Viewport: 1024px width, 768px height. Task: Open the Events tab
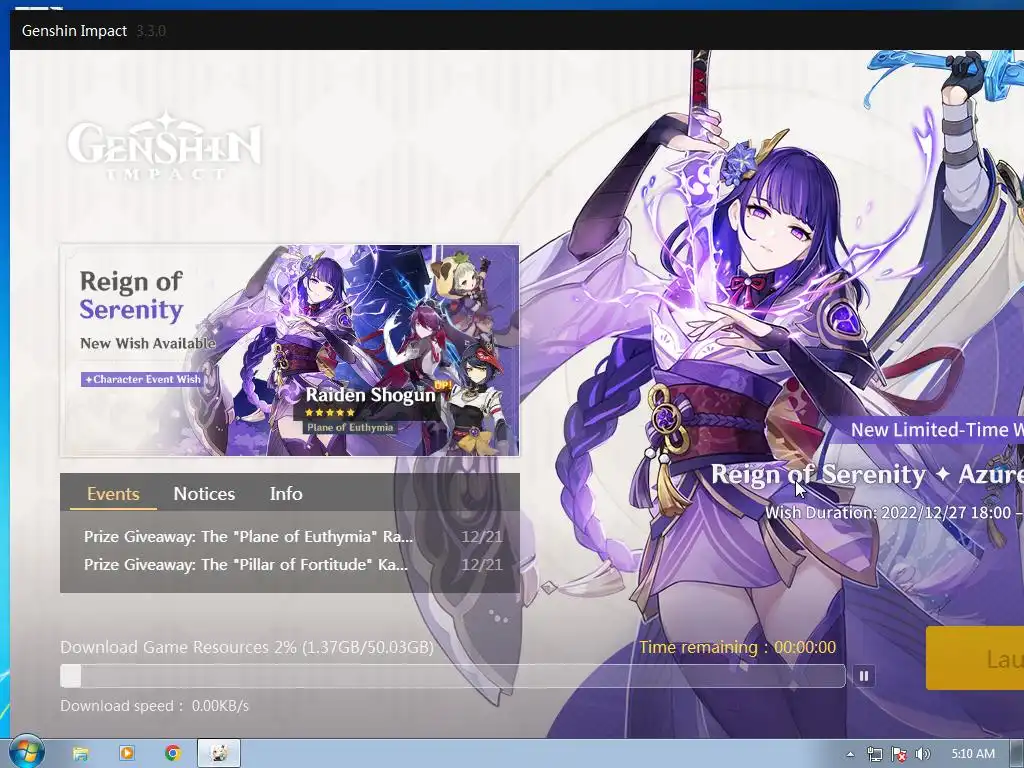tap(113, 494)
